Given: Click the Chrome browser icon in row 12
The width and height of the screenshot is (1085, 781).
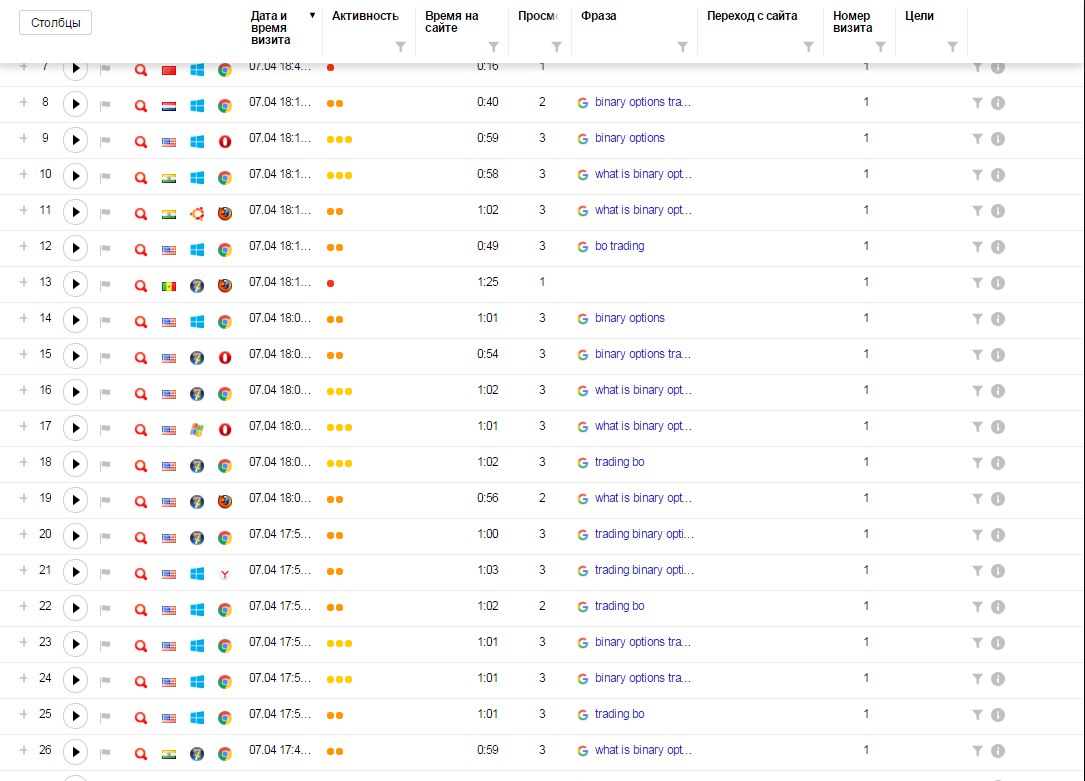Looking at the screenshot, I should coord(225,250).
